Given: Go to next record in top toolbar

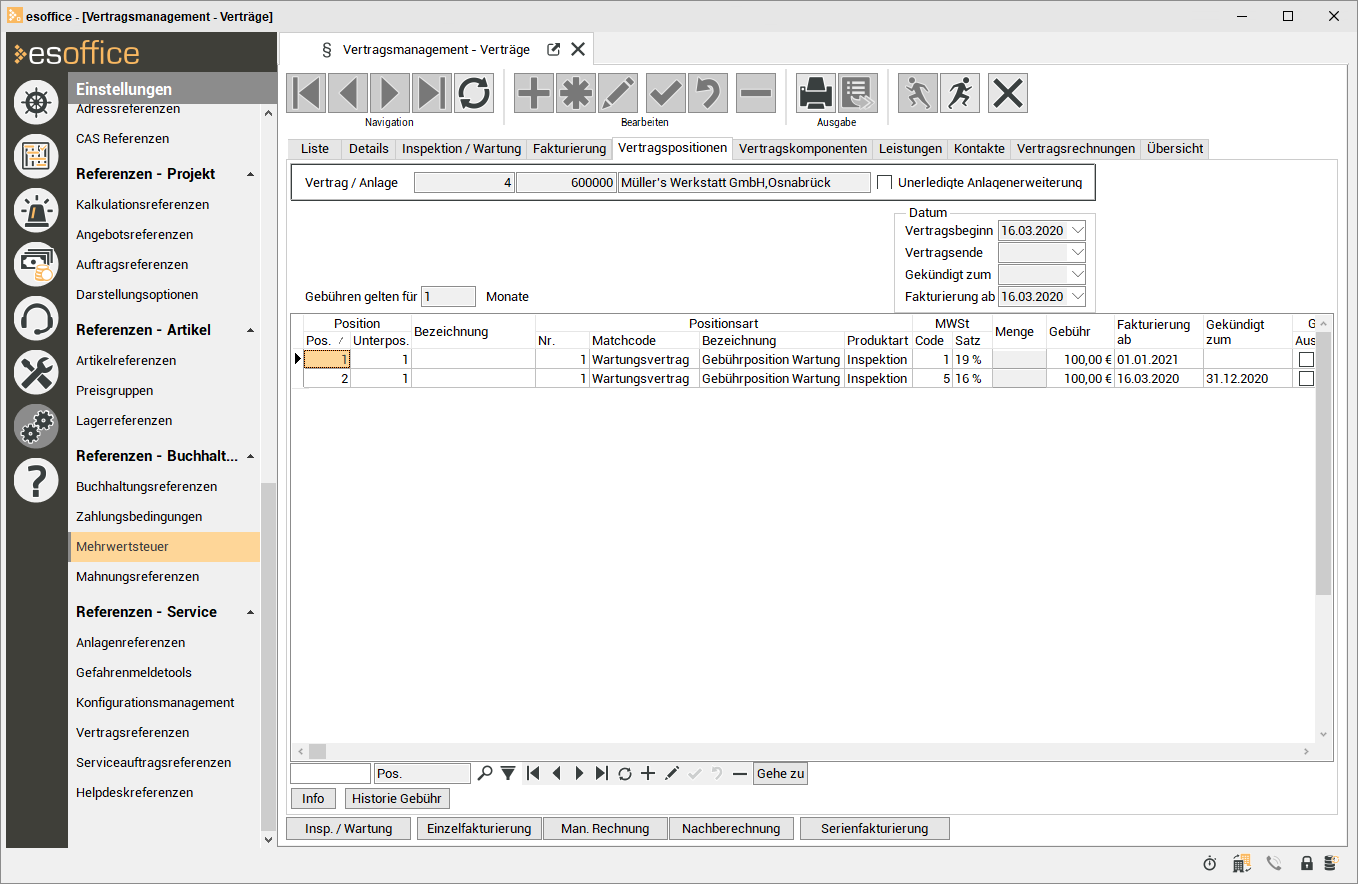Looking at the screenshot, I should tap(391, 93).
